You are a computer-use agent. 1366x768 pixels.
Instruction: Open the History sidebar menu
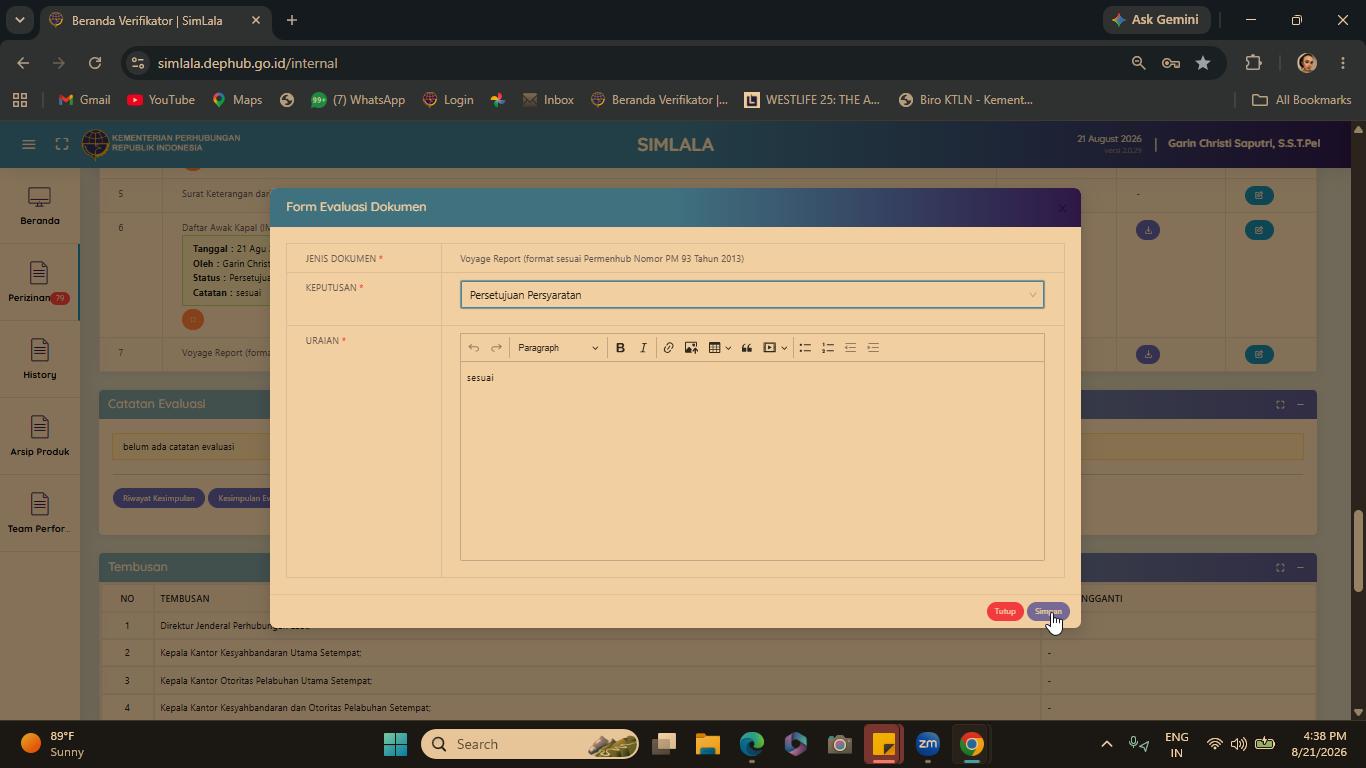(x=39, y=359)
